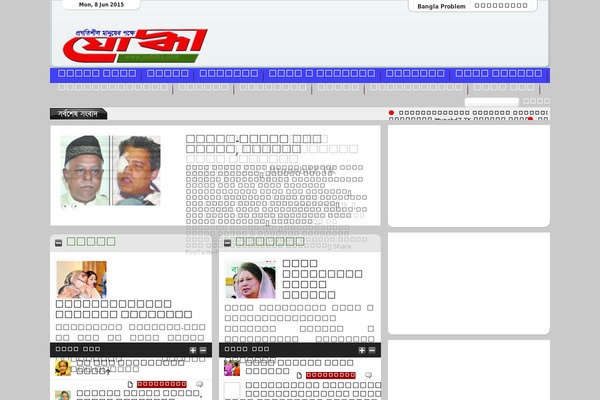Click the red label button in right column list
600x400 pixels.
point(331,375)
